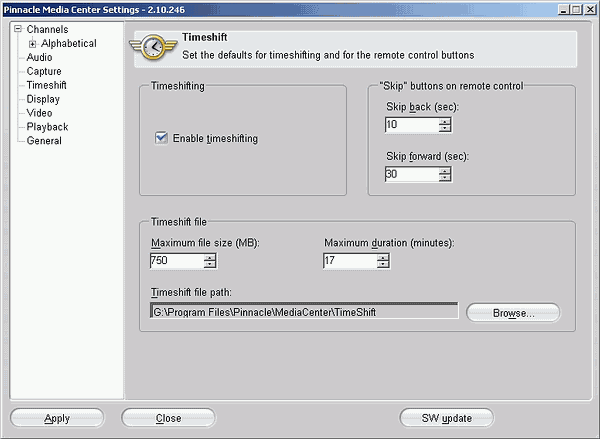Select Alphabetical under Channels
Image resolution: width=600 pixels, height=439 pixels.
click(x=68, y=44)
